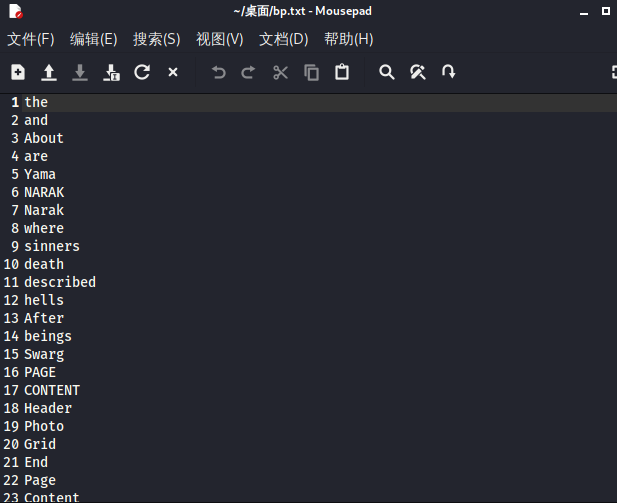
Task: Click the word "described" on line 11
Action: 60,282
